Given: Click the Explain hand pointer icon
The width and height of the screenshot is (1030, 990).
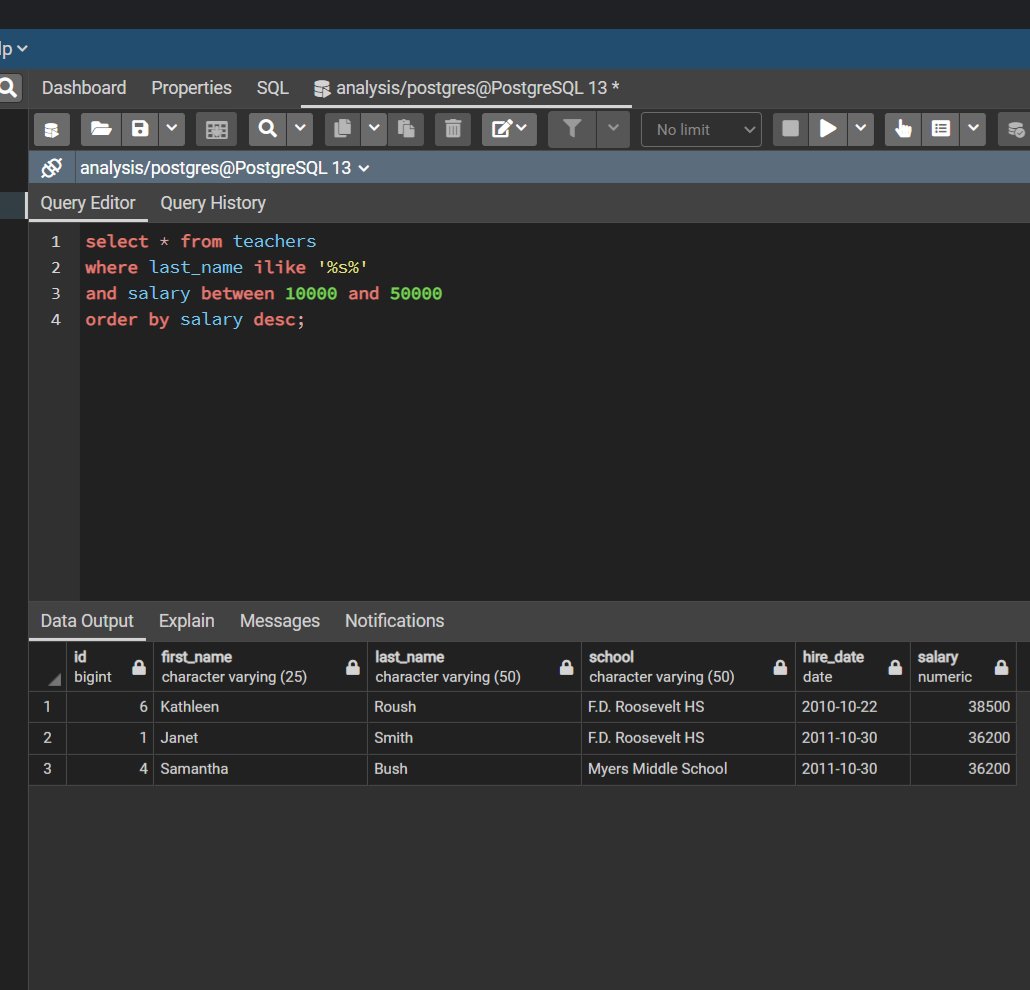Looking at the screenshot, I should click(903, 129).
